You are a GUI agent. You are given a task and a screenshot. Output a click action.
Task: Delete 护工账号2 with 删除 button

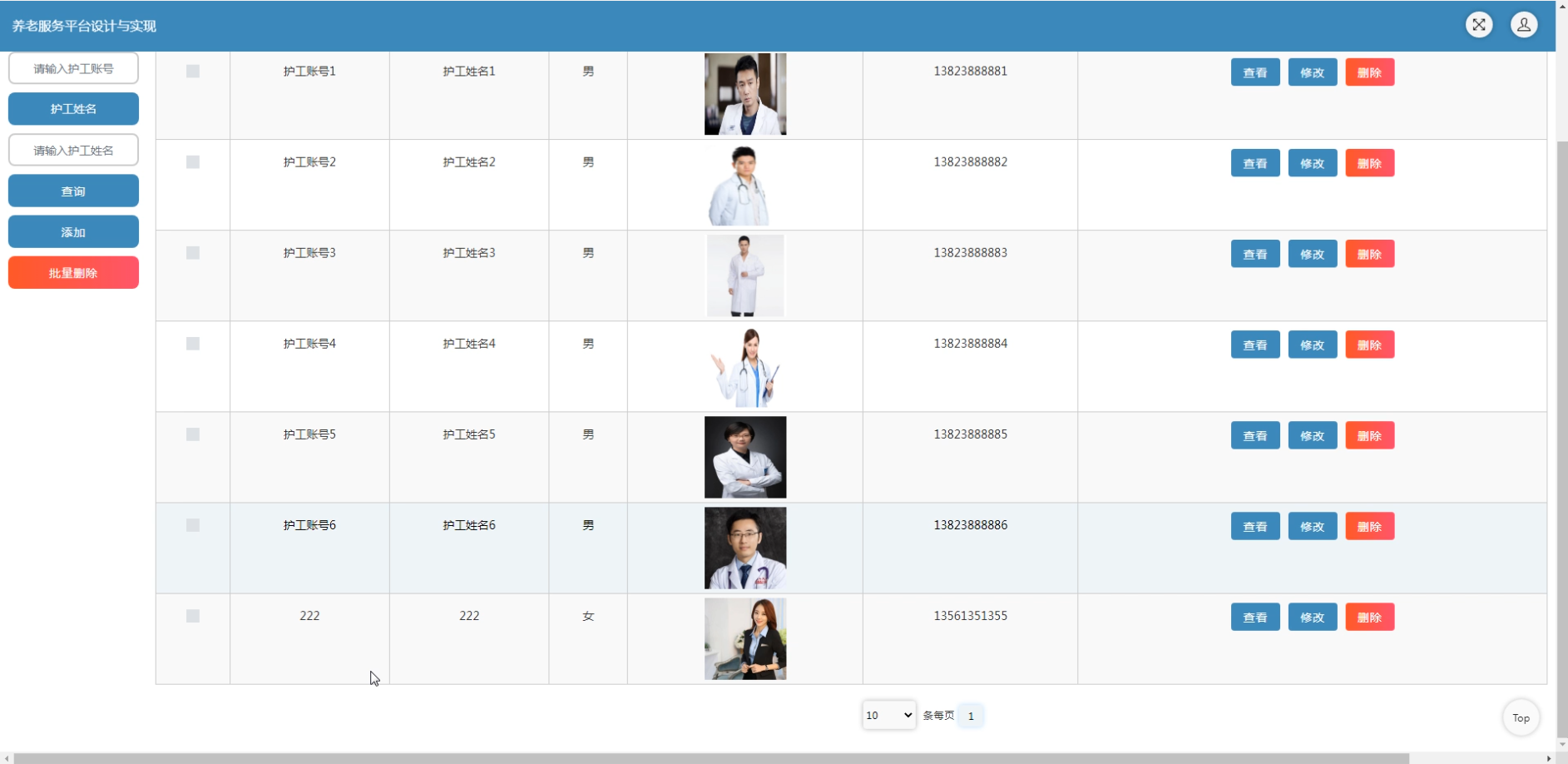tap(1370, 163)
